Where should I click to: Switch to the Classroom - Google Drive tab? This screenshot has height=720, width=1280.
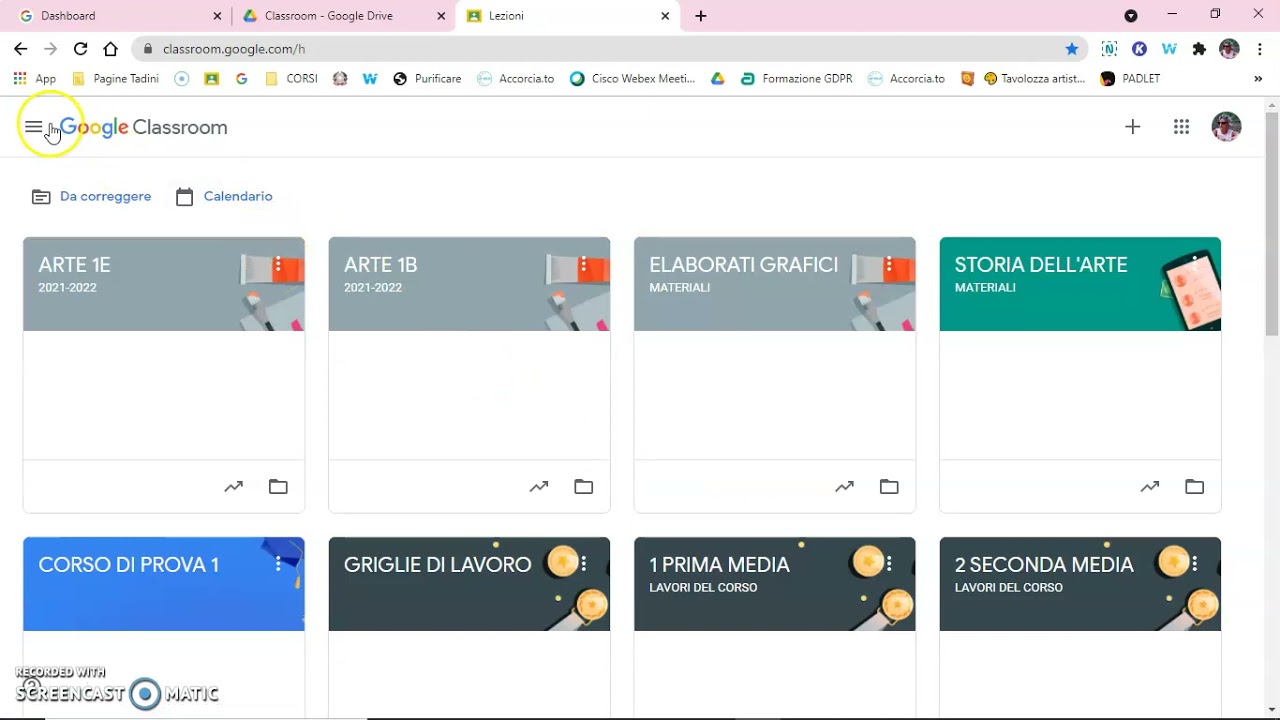point(343,16)
